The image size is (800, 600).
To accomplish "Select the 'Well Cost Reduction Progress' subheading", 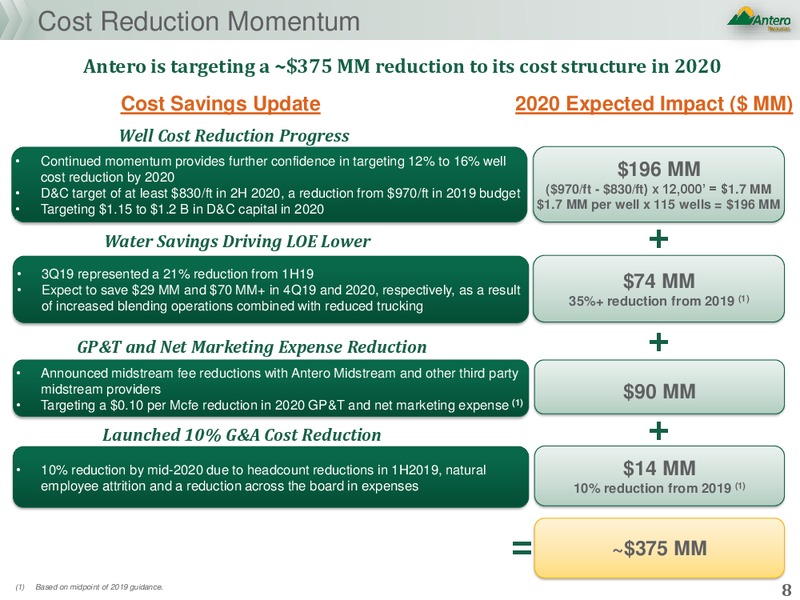I will tap(234, 136).
